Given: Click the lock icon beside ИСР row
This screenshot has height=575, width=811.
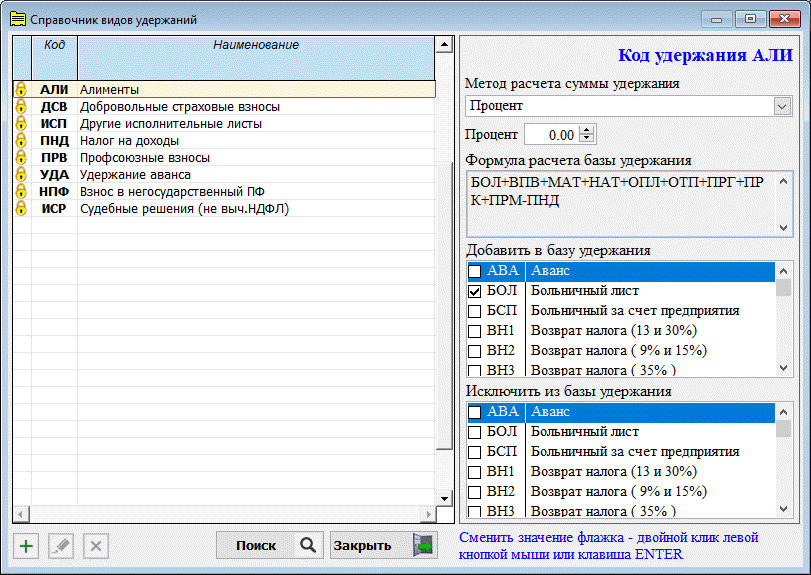Looking at the screenshot, I should 21,208.
